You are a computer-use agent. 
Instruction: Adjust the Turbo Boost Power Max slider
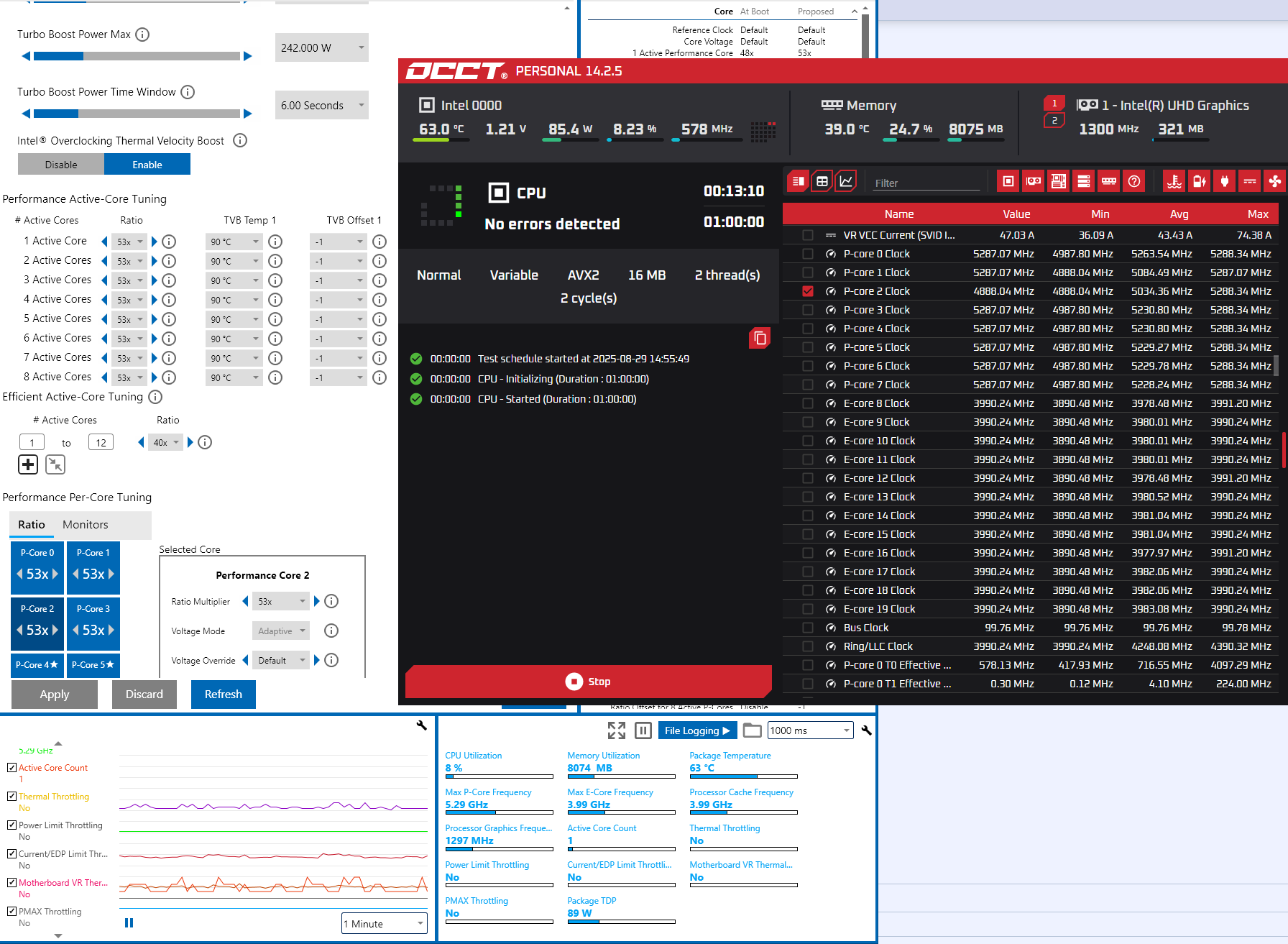click(x=137, y=56)
